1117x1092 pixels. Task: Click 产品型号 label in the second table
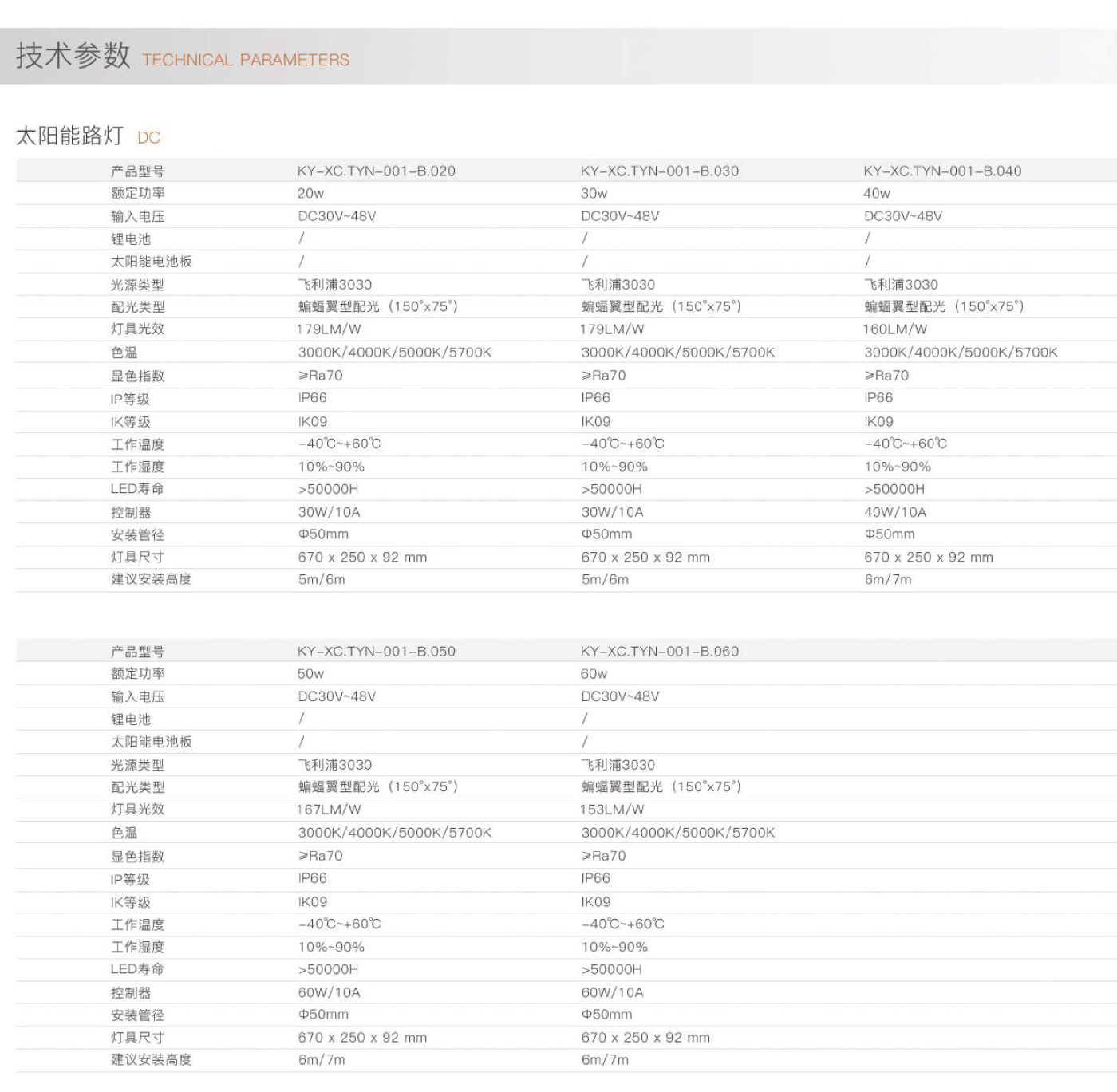[x=137, y=652]
